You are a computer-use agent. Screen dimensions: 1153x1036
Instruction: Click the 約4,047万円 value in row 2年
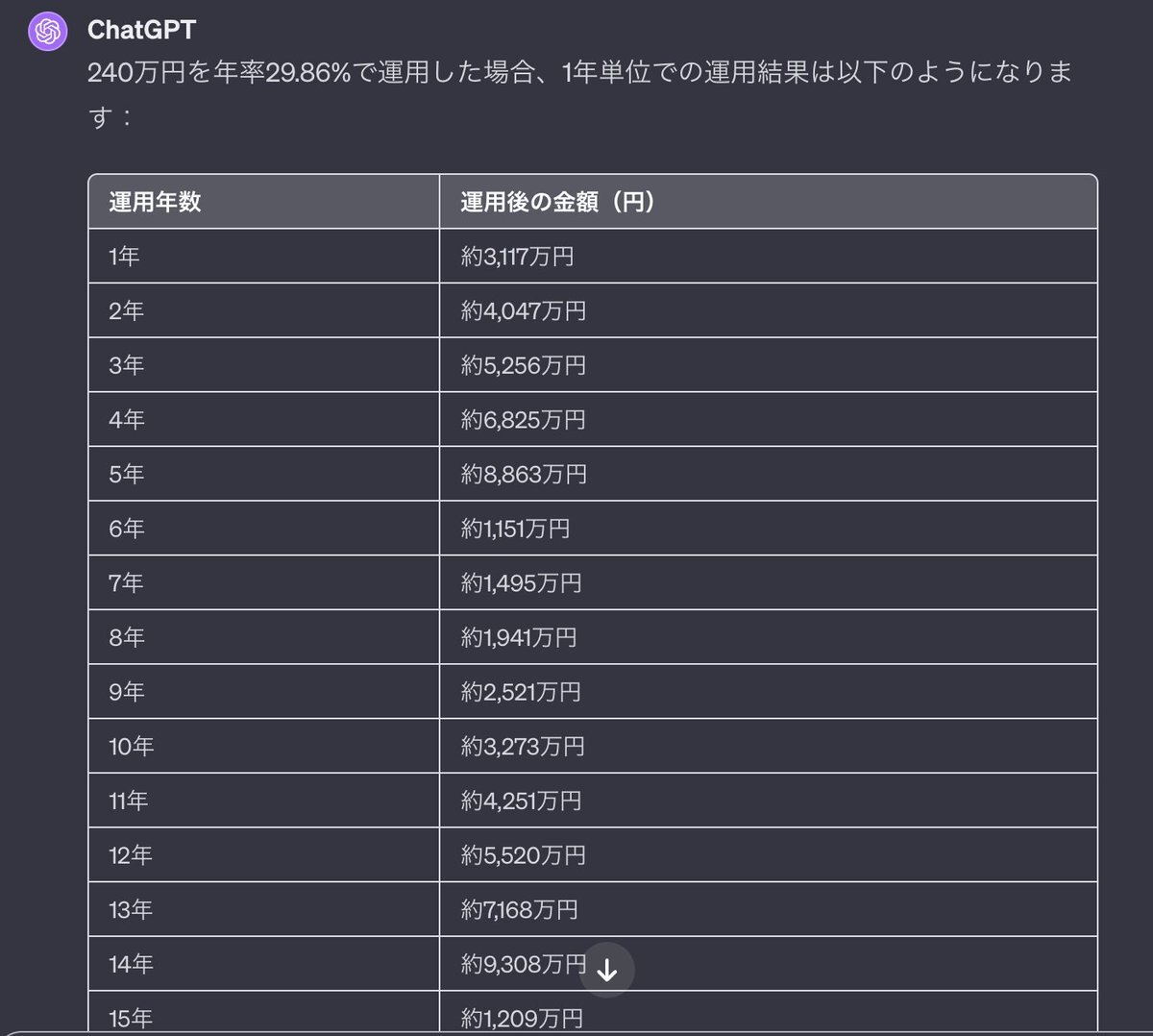point(523,311)
